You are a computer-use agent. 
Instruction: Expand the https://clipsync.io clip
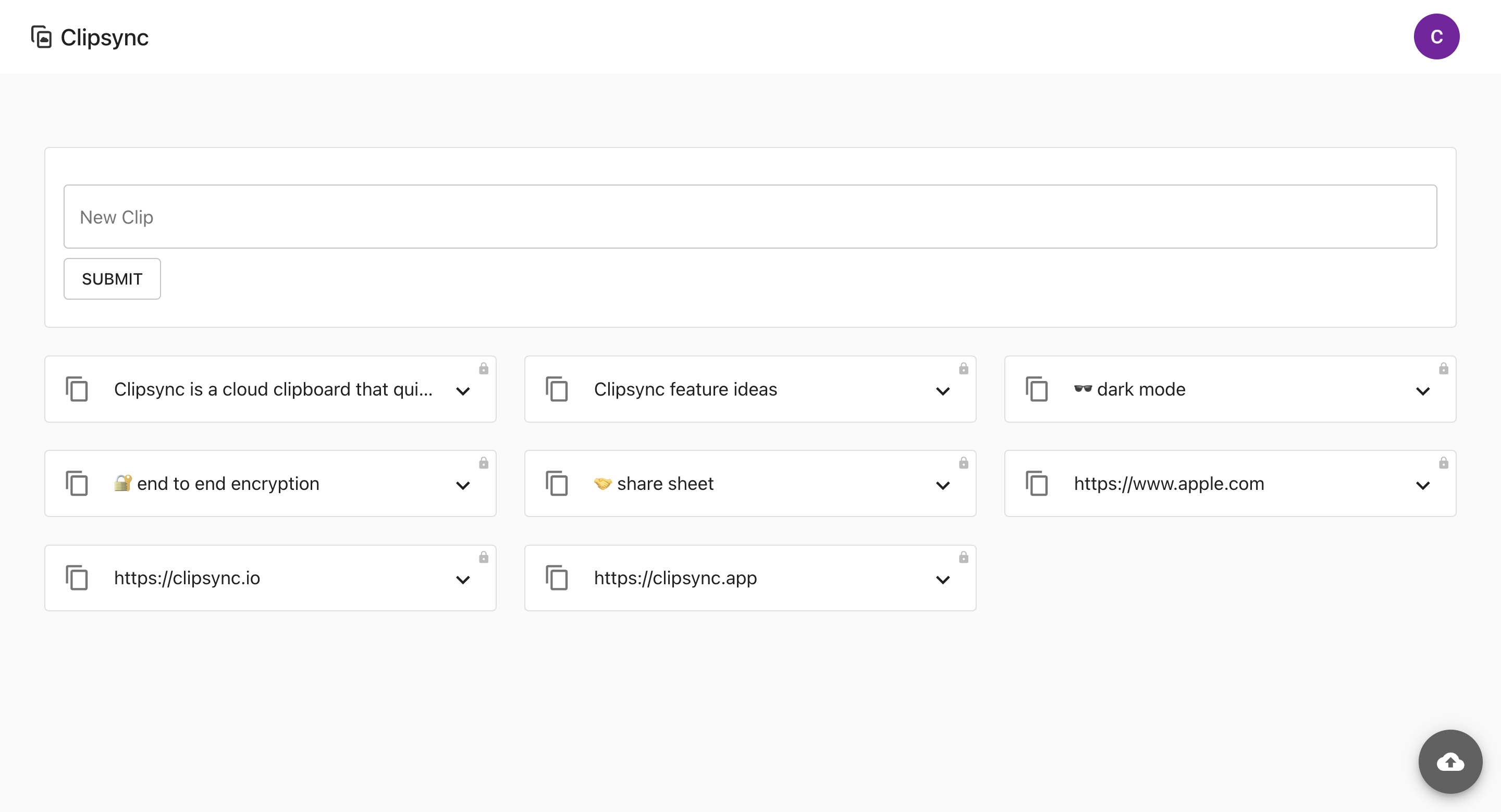(x=463, y=580)
